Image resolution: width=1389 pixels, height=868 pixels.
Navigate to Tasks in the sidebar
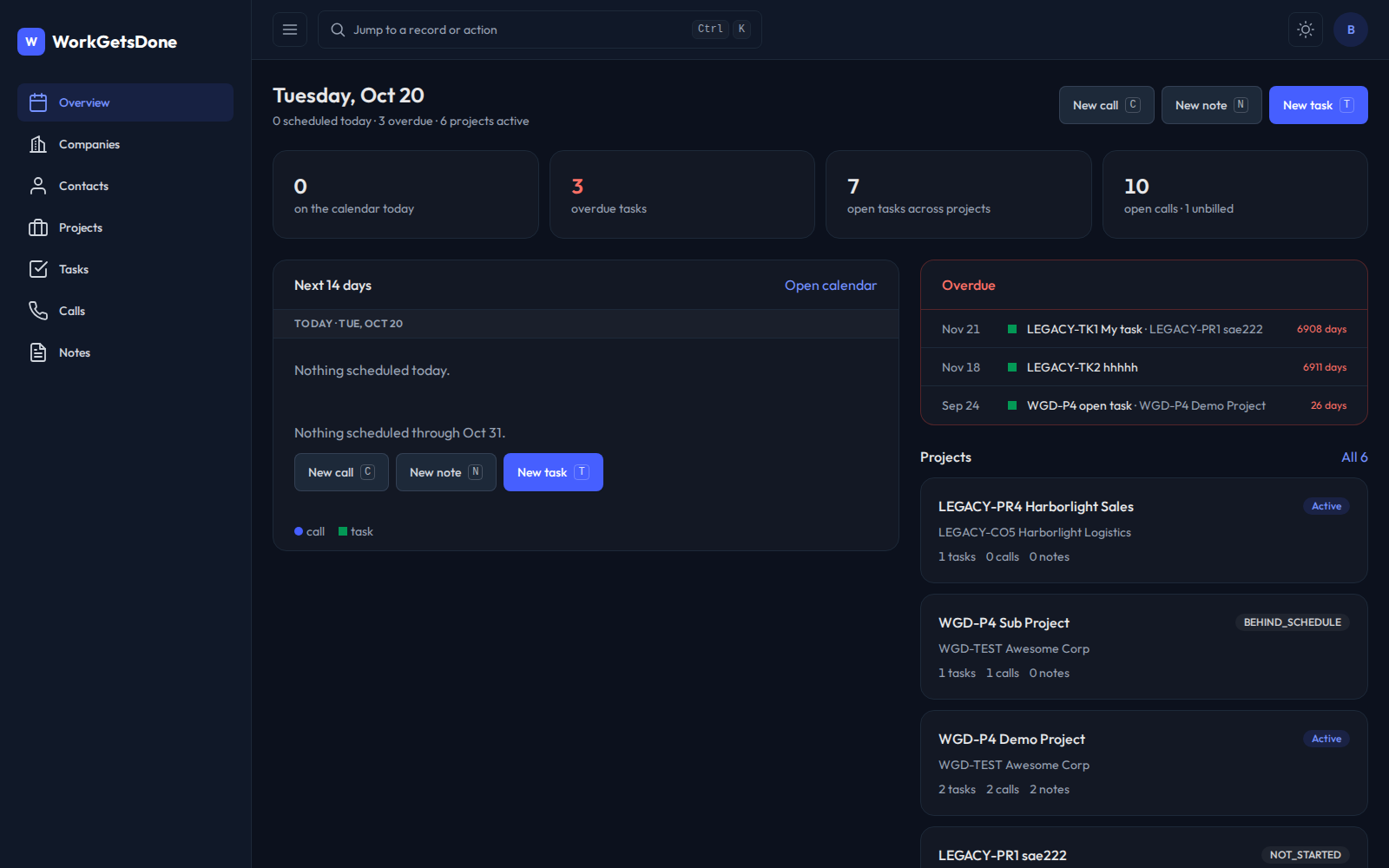(x=125, y=269)
